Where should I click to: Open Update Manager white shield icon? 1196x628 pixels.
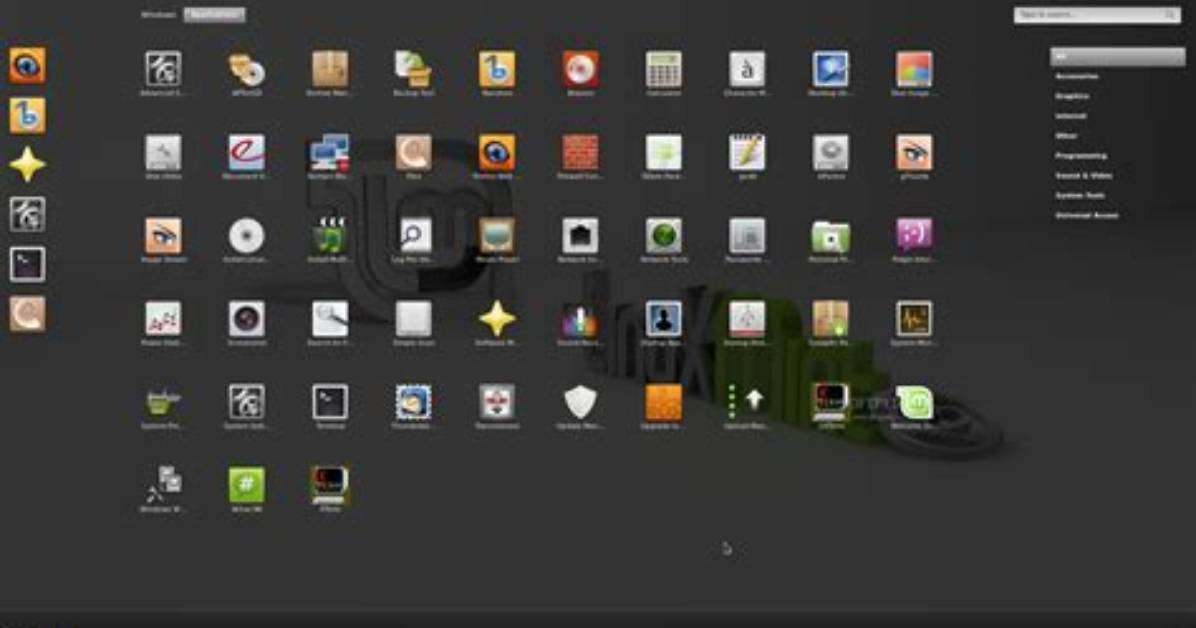[x=580, y=402]
